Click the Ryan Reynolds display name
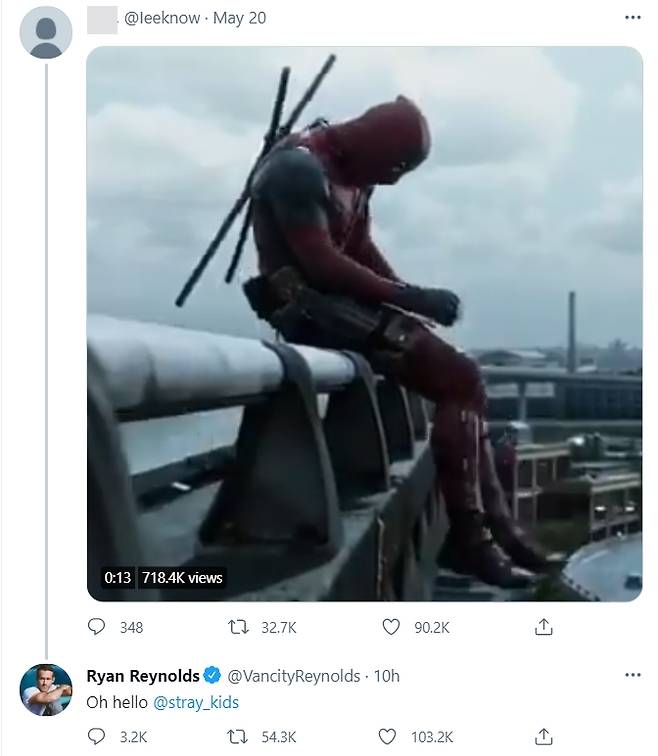658x756 pixels. coord(143,676)
